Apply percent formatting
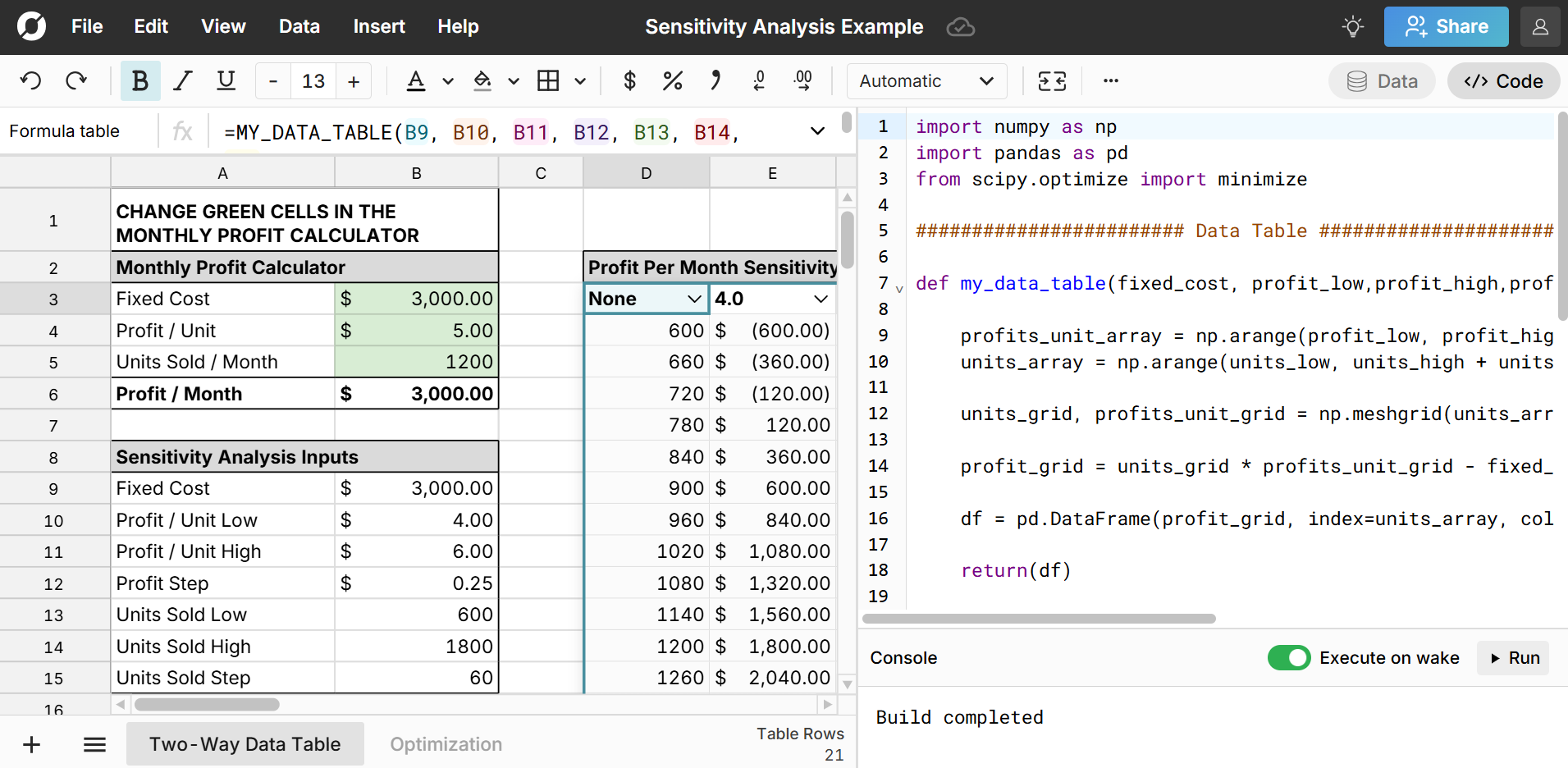 (x=673, y=80)
